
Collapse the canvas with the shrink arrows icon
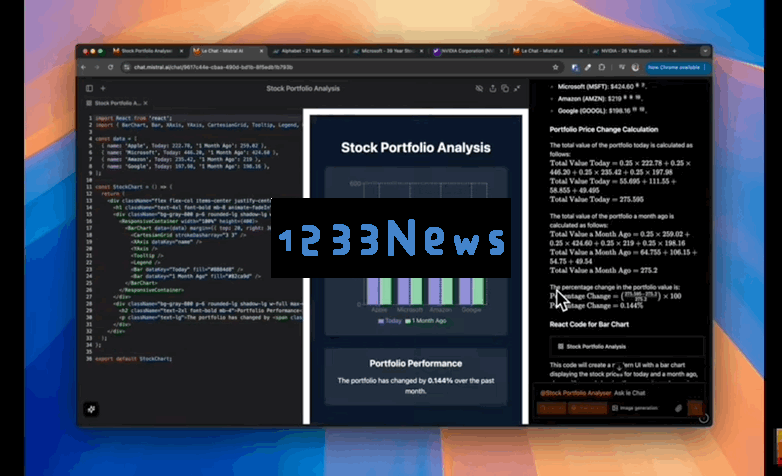click(x=517, y=88)
